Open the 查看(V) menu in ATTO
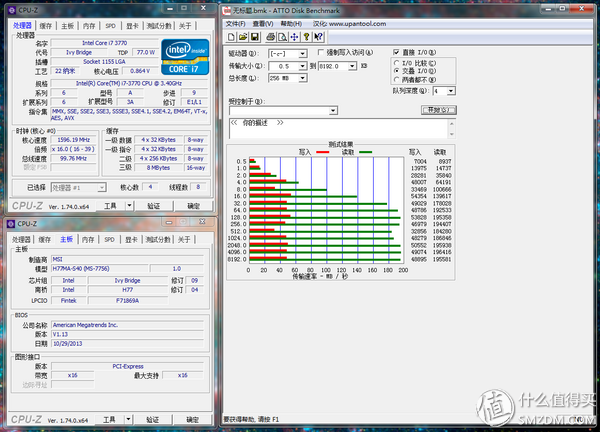This screenshot has width=600, height=432. pyautogui.click(x=263, y=24)
